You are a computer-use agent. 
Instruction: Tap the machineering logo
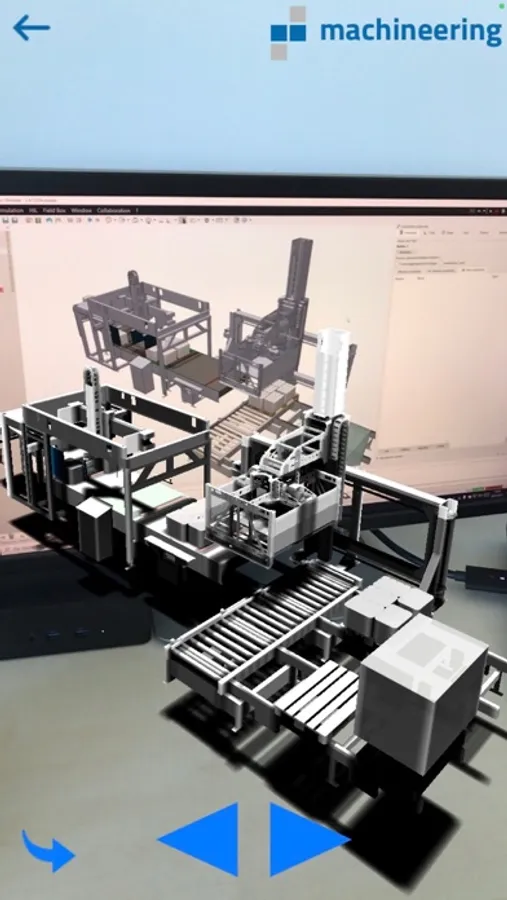[386, 32]
